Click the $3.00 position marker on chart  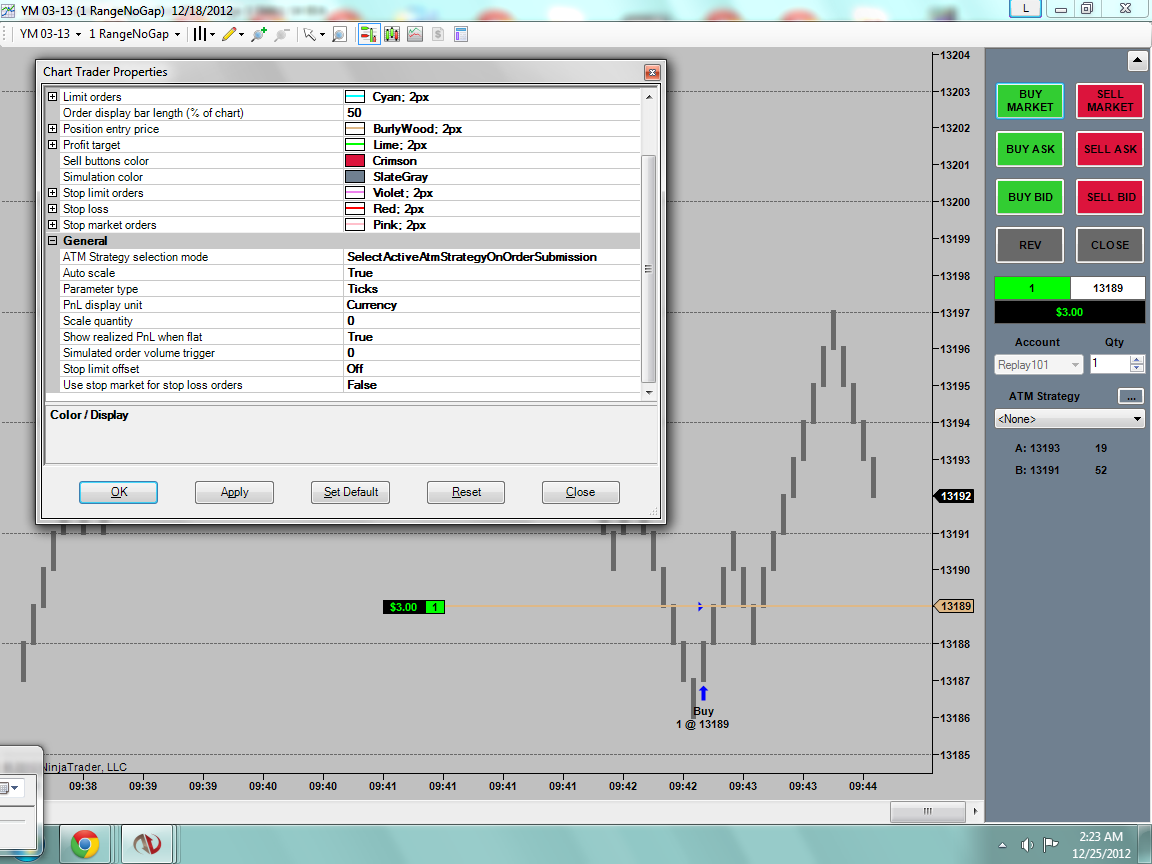pos(414,607)
